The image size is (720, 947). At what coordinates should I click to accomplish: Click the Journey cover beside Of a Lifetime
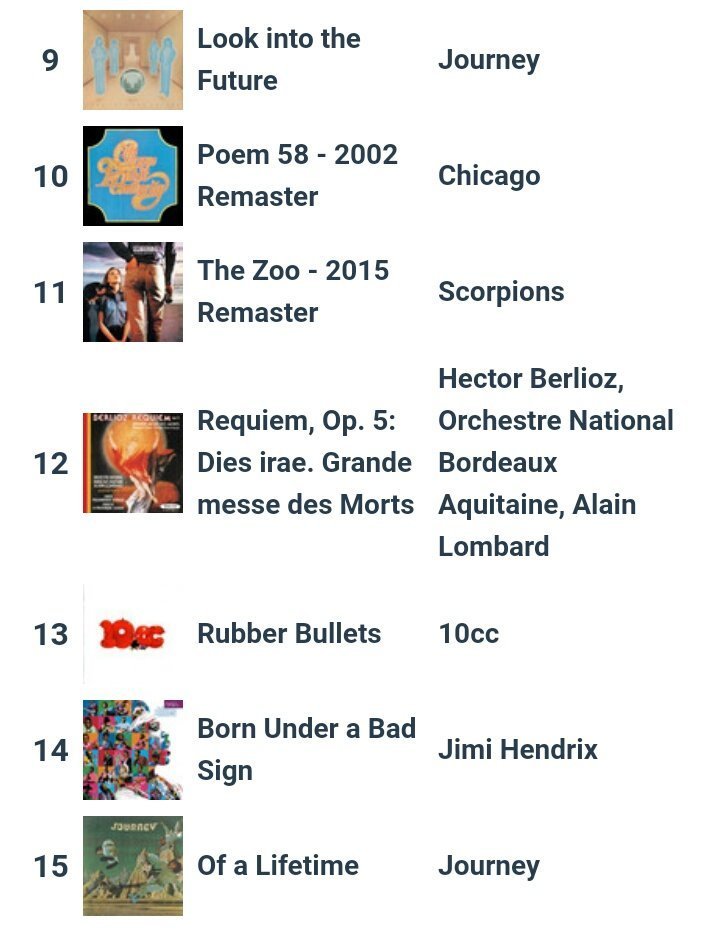coord(133,865)
